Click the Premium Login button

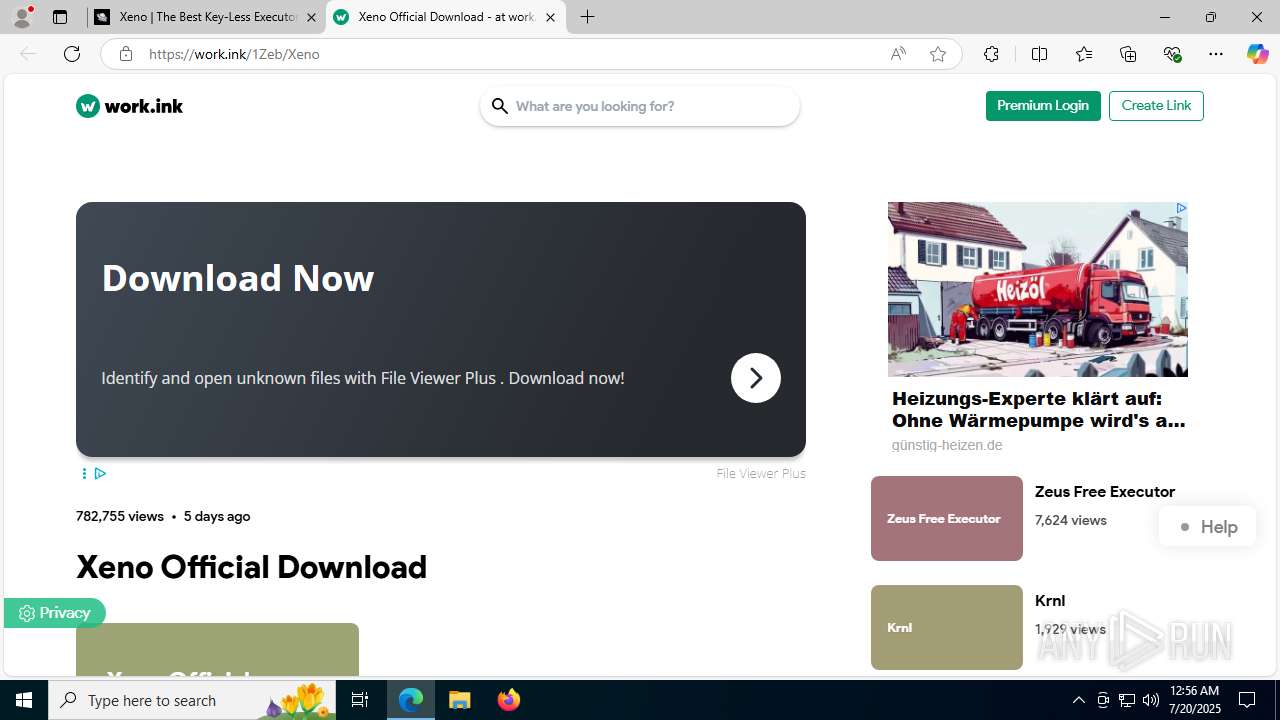coord(1043,106)
